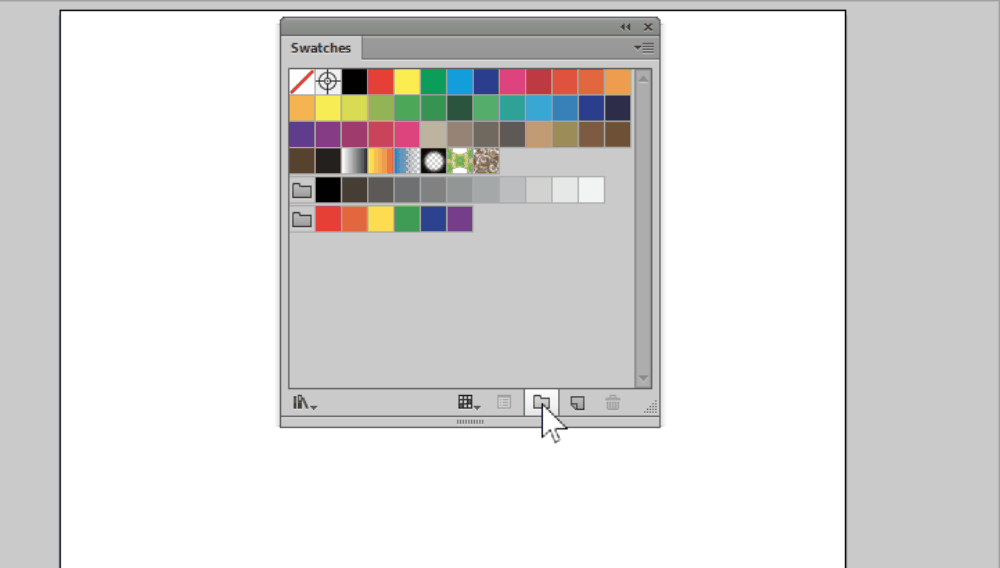Select the Registration crosshair swatch

328,82
